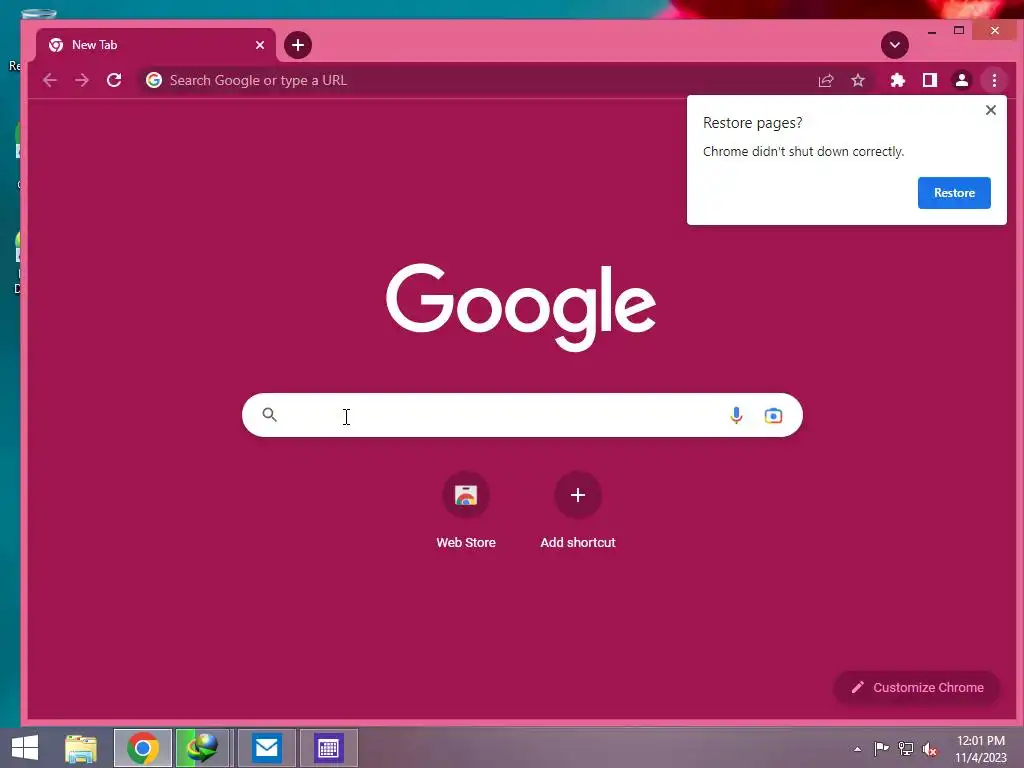Screen dimensions: 1024x768
Task: Click the muted volume tray icon
Action: click(930, 749)
